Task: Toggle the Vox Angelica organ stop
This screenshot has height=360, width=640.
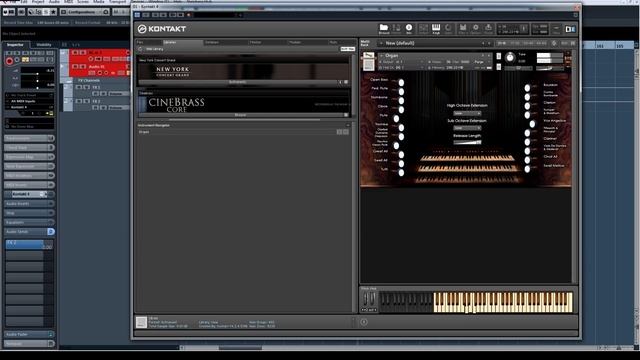Action: (532, 124)
